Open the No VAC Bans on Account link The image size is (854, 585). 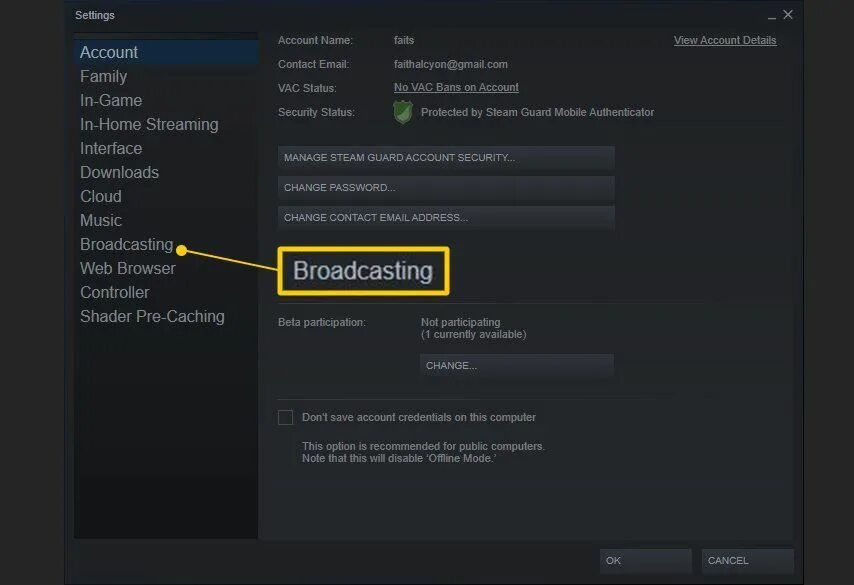456,87
